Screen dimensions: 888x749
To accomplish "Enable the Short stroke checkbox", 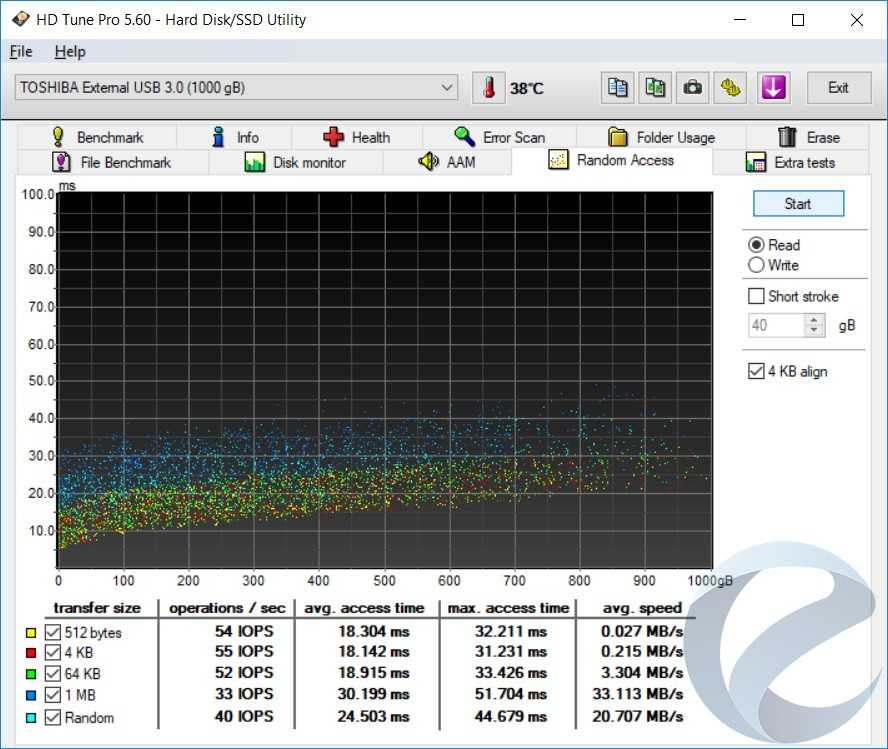I will pyautogui.click(x=757, y=296).
